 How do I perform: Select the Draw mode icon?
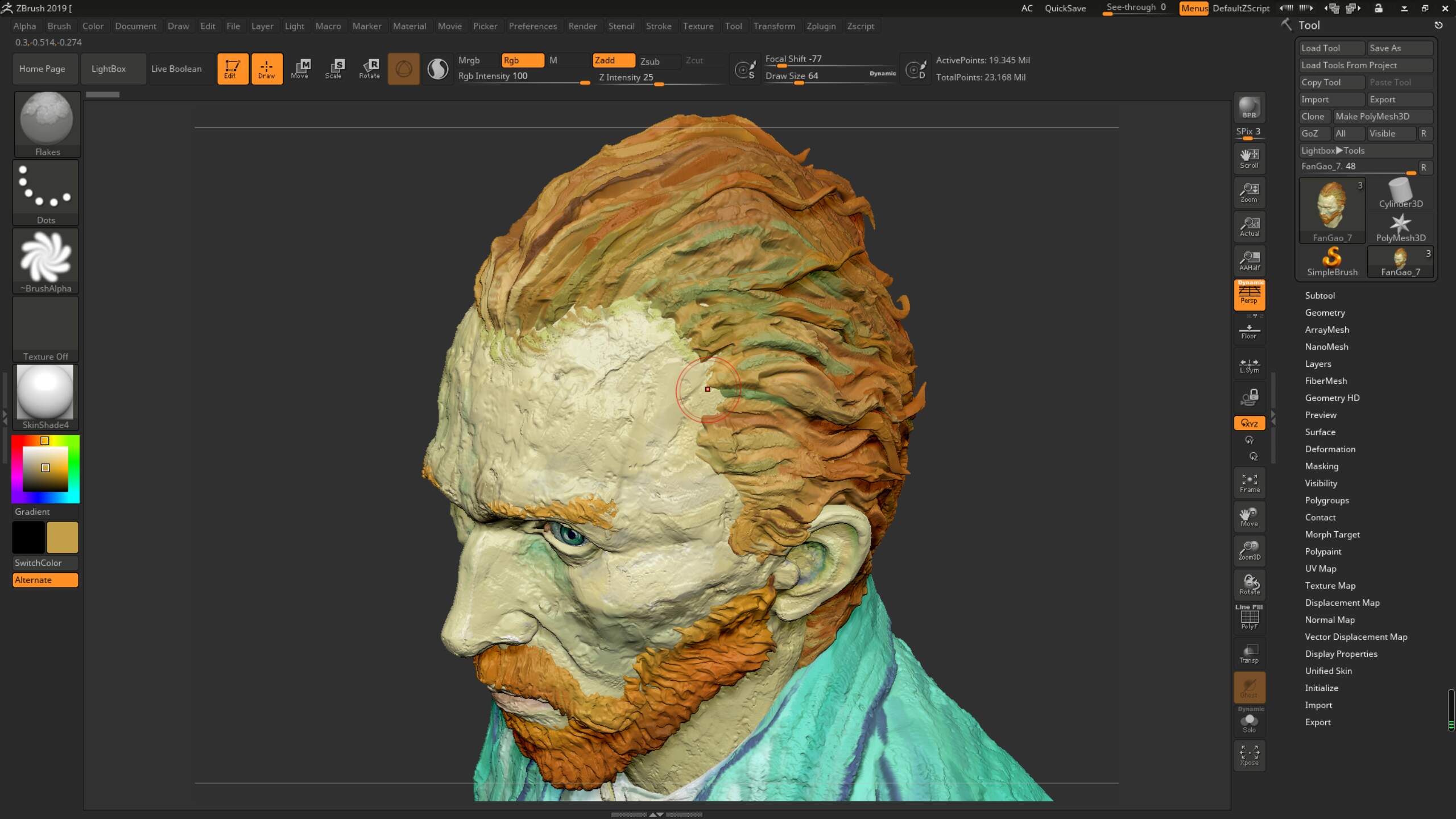[x=267, y=69]
